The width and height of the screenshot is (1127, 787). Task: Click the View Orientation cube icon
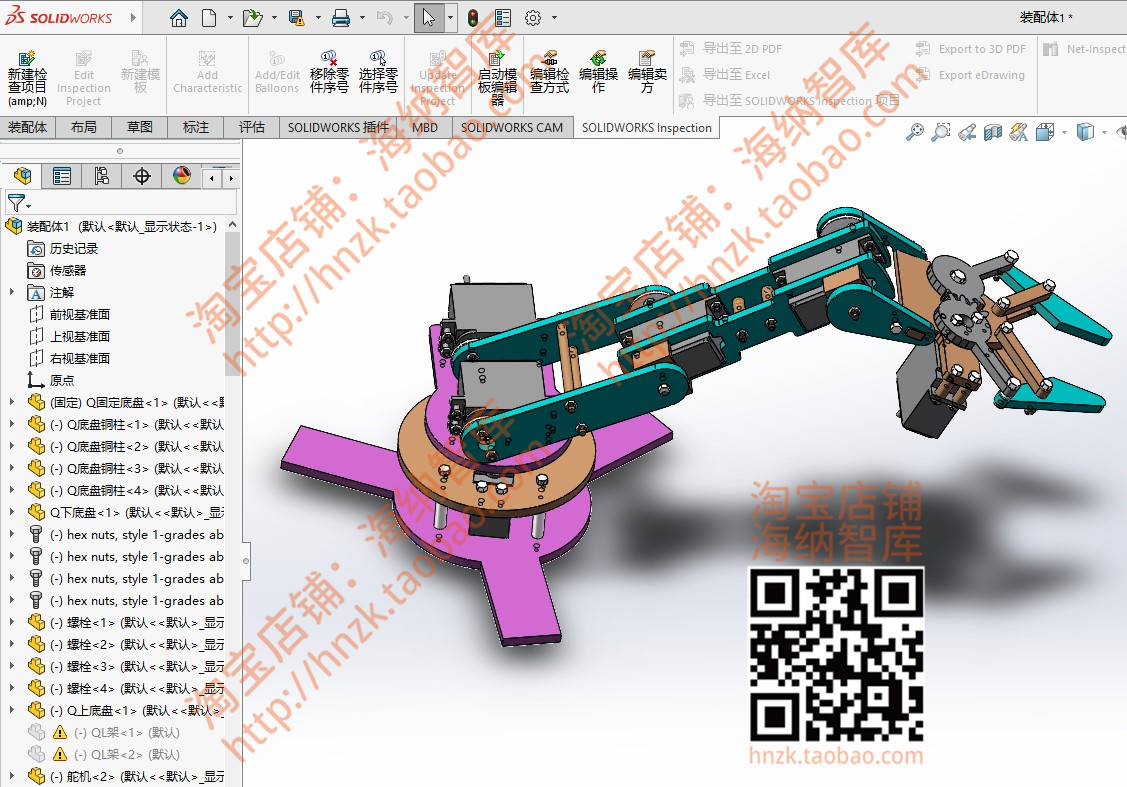pyautogui.click(x=1045, y=132)
